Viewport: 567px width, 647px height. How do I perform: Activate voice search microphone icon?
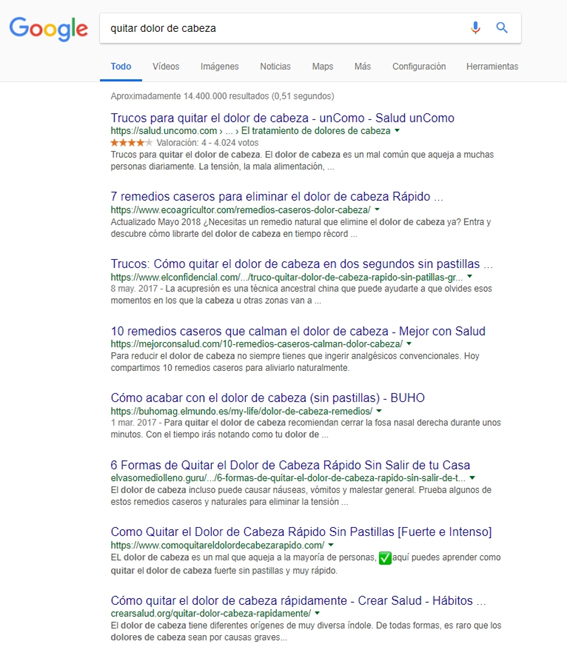click(x=475, y=28)
